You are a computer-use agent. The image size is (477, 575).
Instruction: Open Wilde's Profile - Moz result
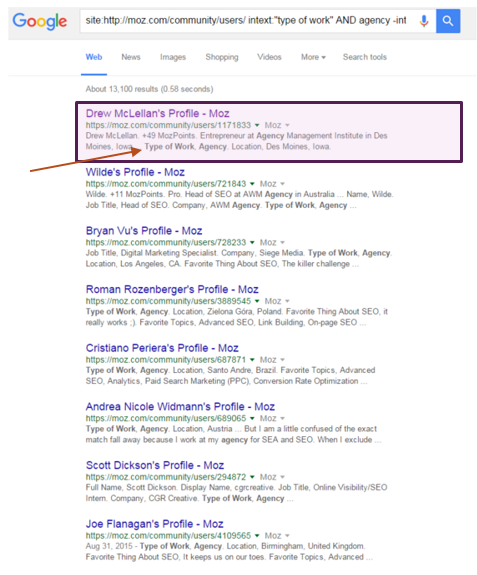135,172
